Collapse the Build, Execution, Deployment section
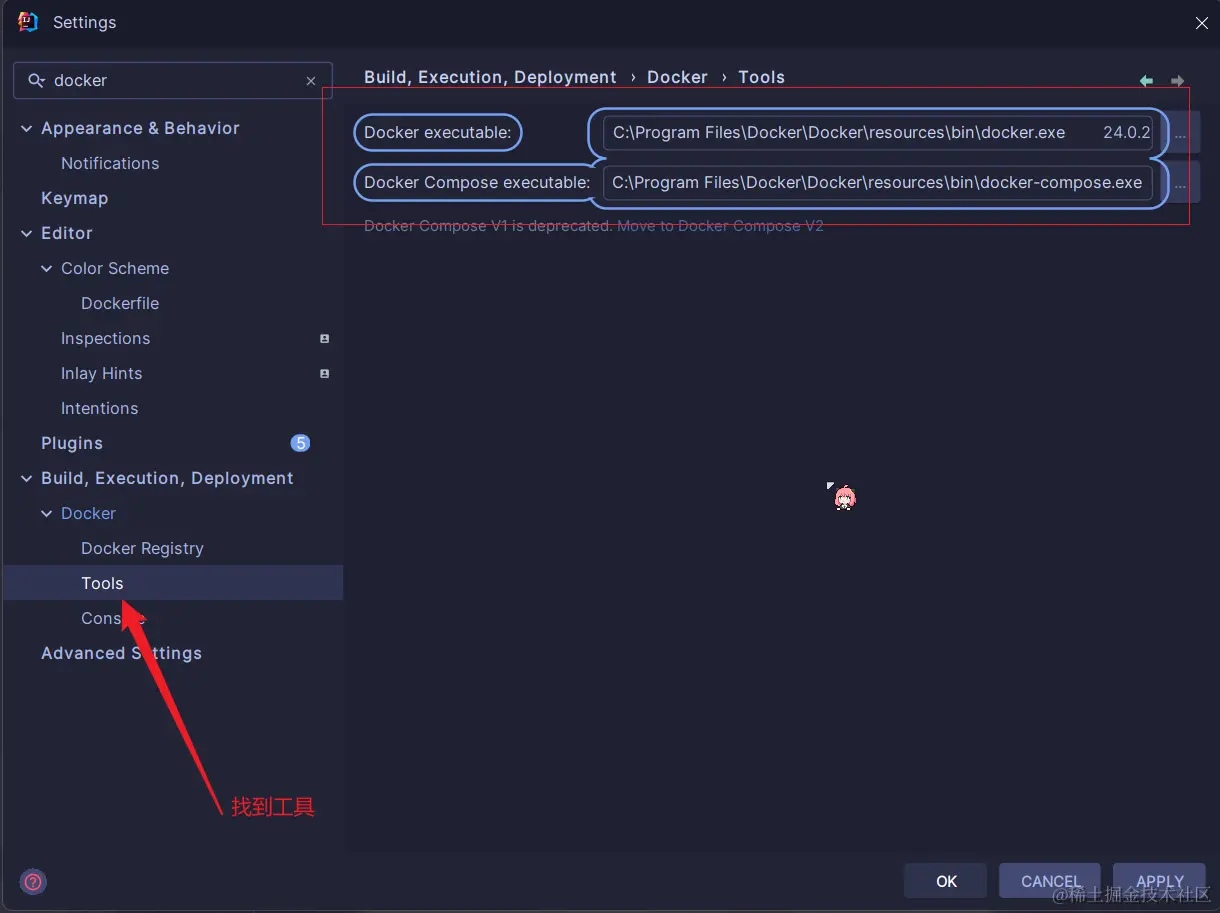Image resolution: width=1220 pixels, height=913 pixels. pos(27,479)
